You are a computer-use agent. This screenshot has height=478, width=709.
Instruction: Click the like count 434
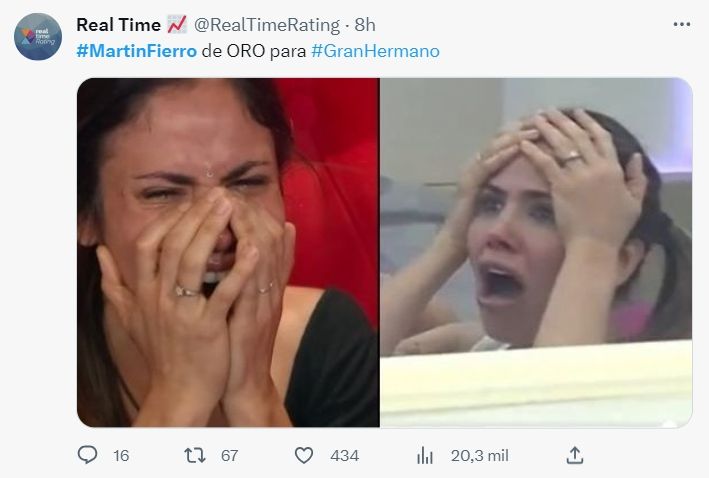coord(344,455)
